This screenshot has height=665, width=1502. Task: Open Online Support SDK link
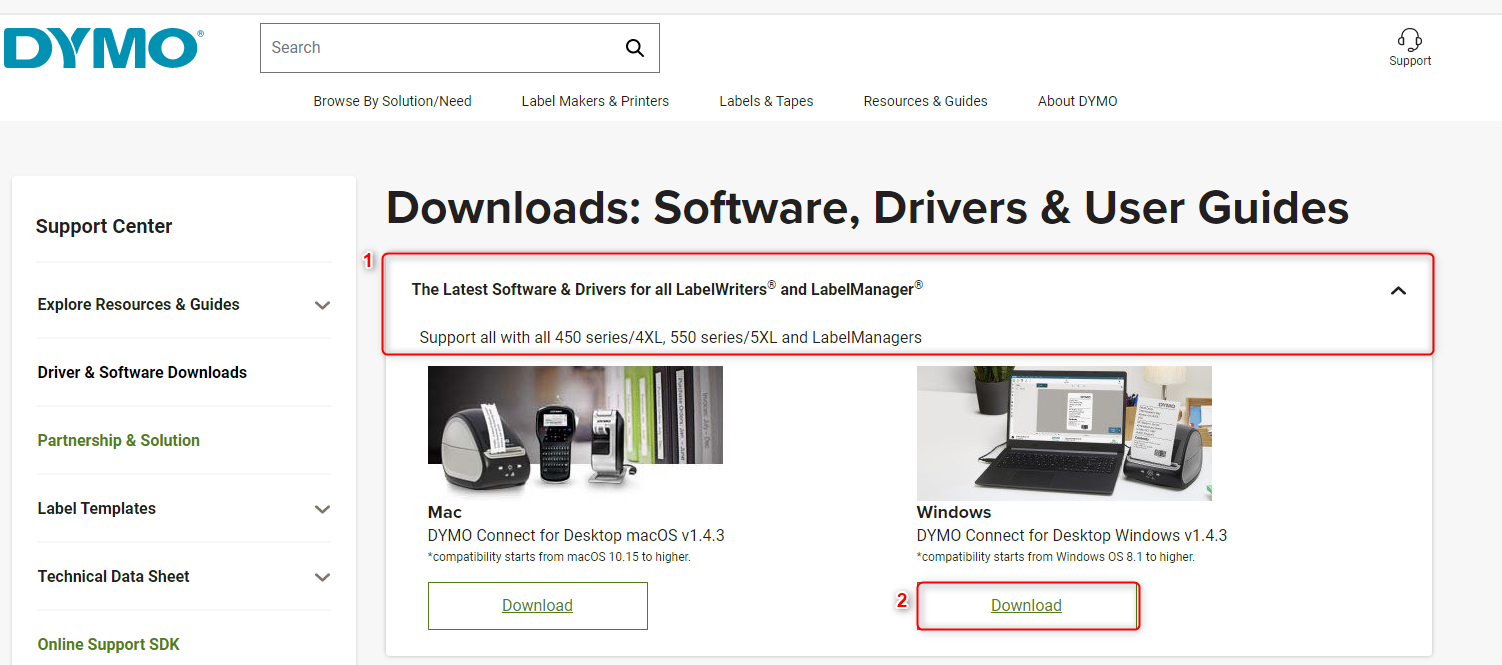[108, 644]
